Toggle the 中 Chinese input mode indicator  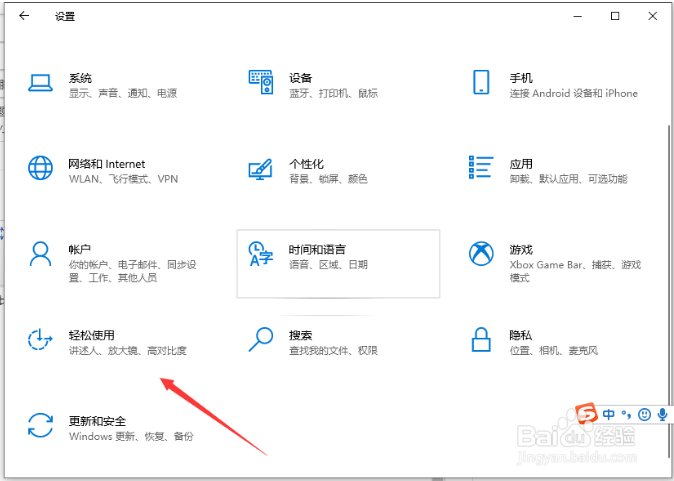(609, 414)
